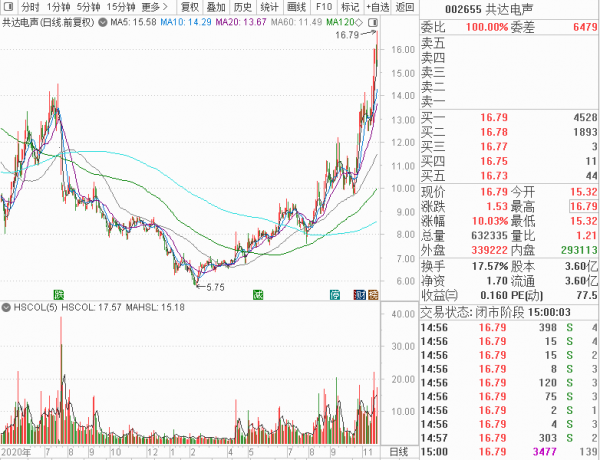
Task: Click the blue 财 marker icon
Action: click(358, 293)
